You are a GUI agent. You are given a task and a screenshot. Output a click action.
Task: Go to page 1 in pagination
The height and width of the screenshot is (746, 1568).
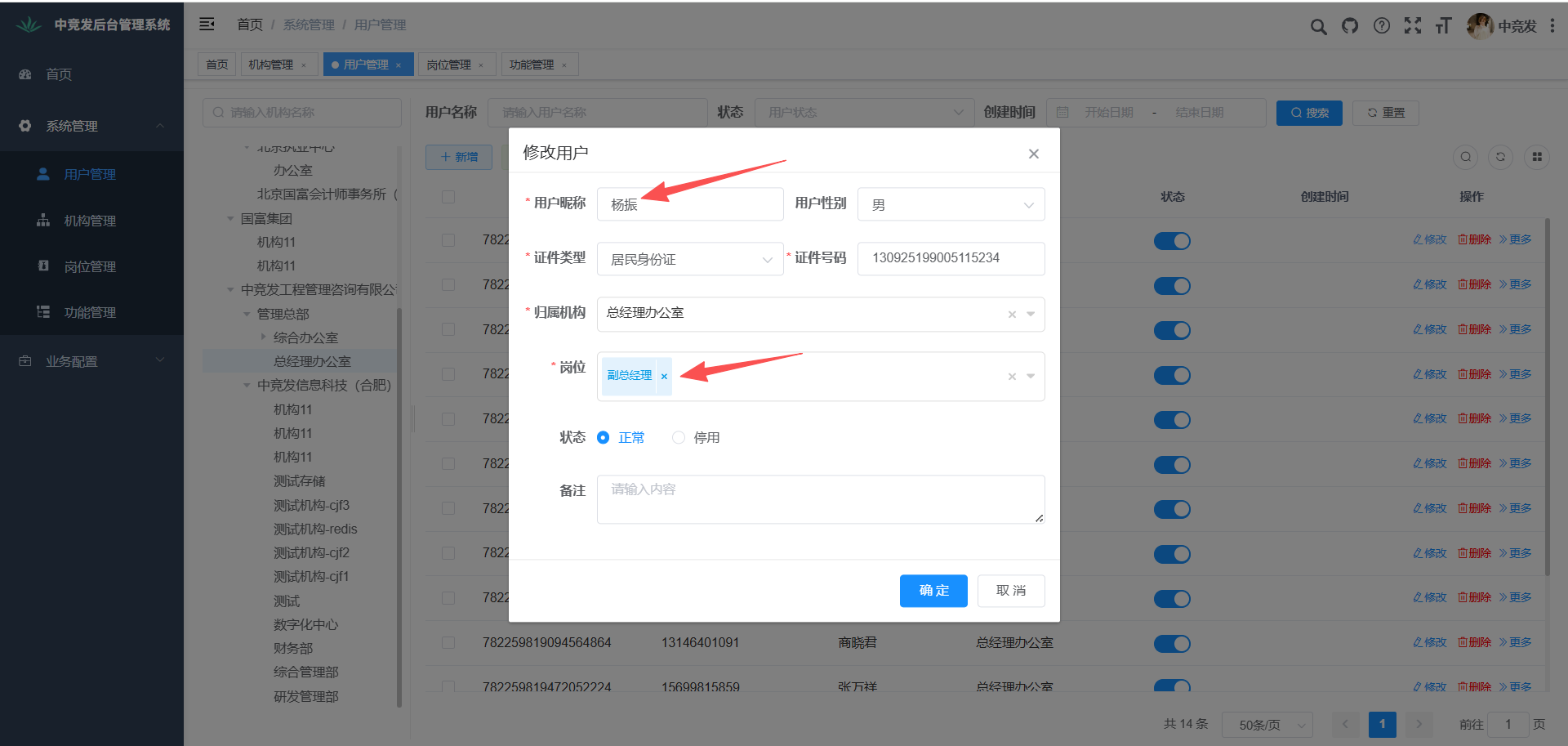(1382, 724)
